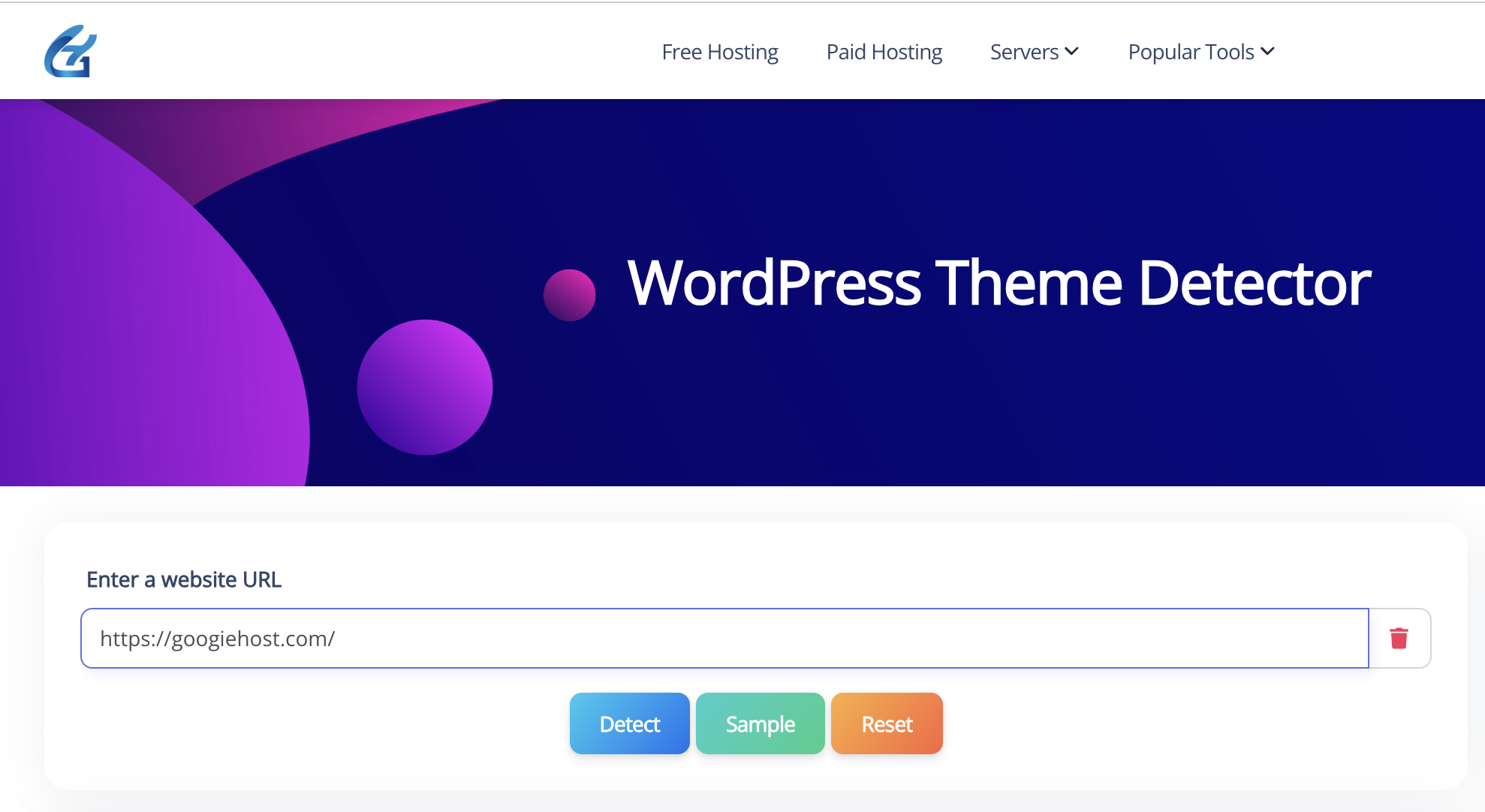Click the googiehost.com URL text

[217, 639]
